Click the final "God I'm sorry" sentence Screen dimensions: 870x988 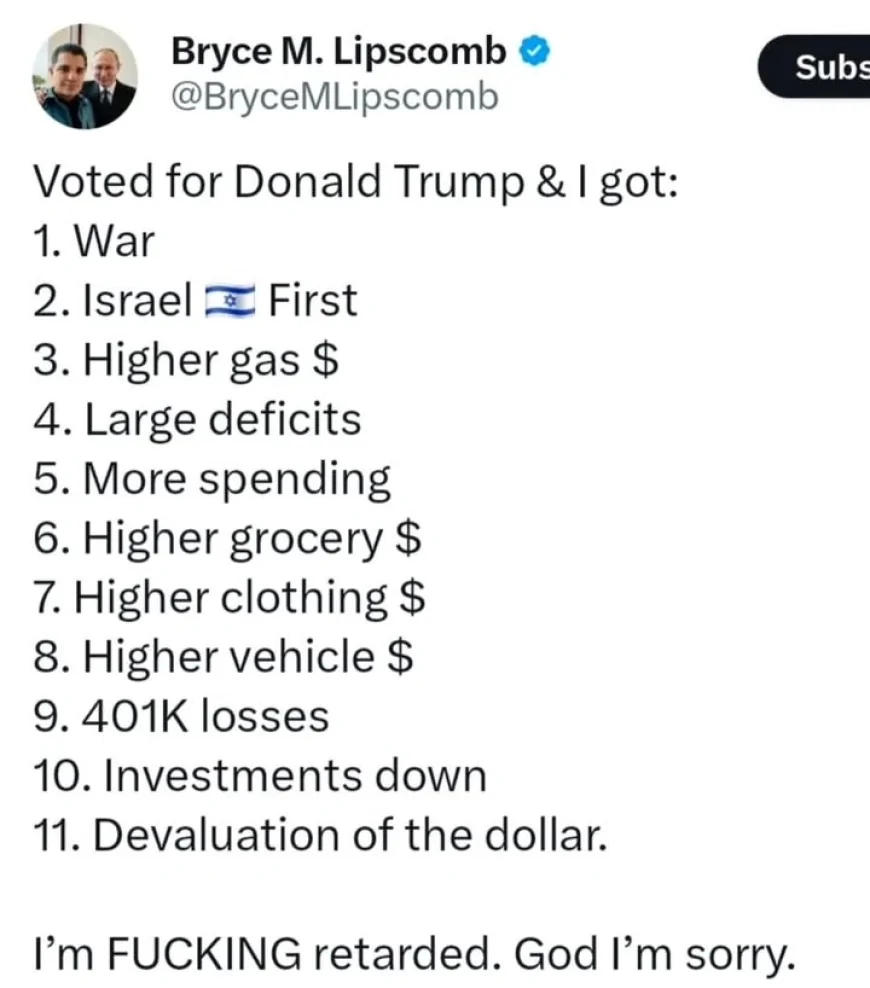(x=655, y=953)
